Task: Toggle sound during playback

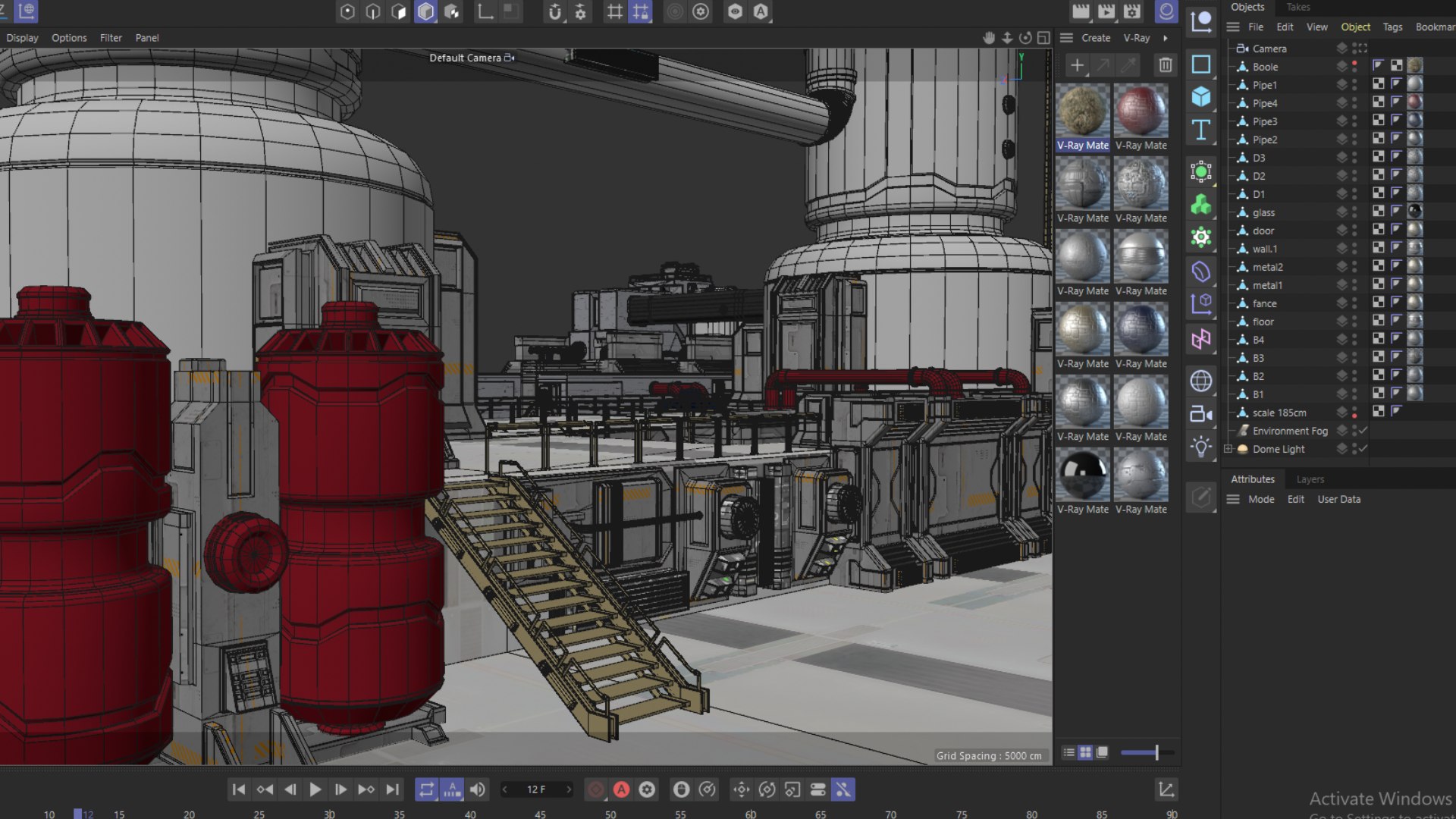Action: pos(478,789)
